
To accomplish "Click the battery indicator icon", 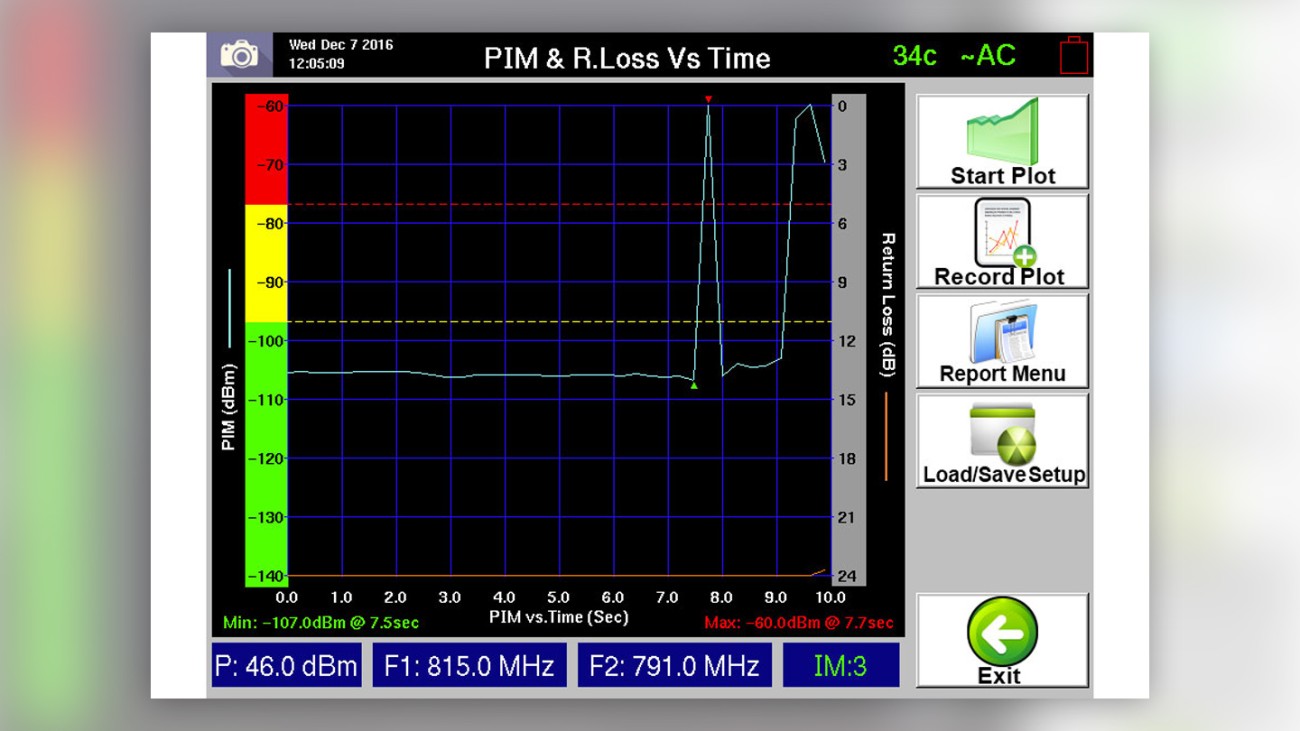I will [x=1073, y=55].
